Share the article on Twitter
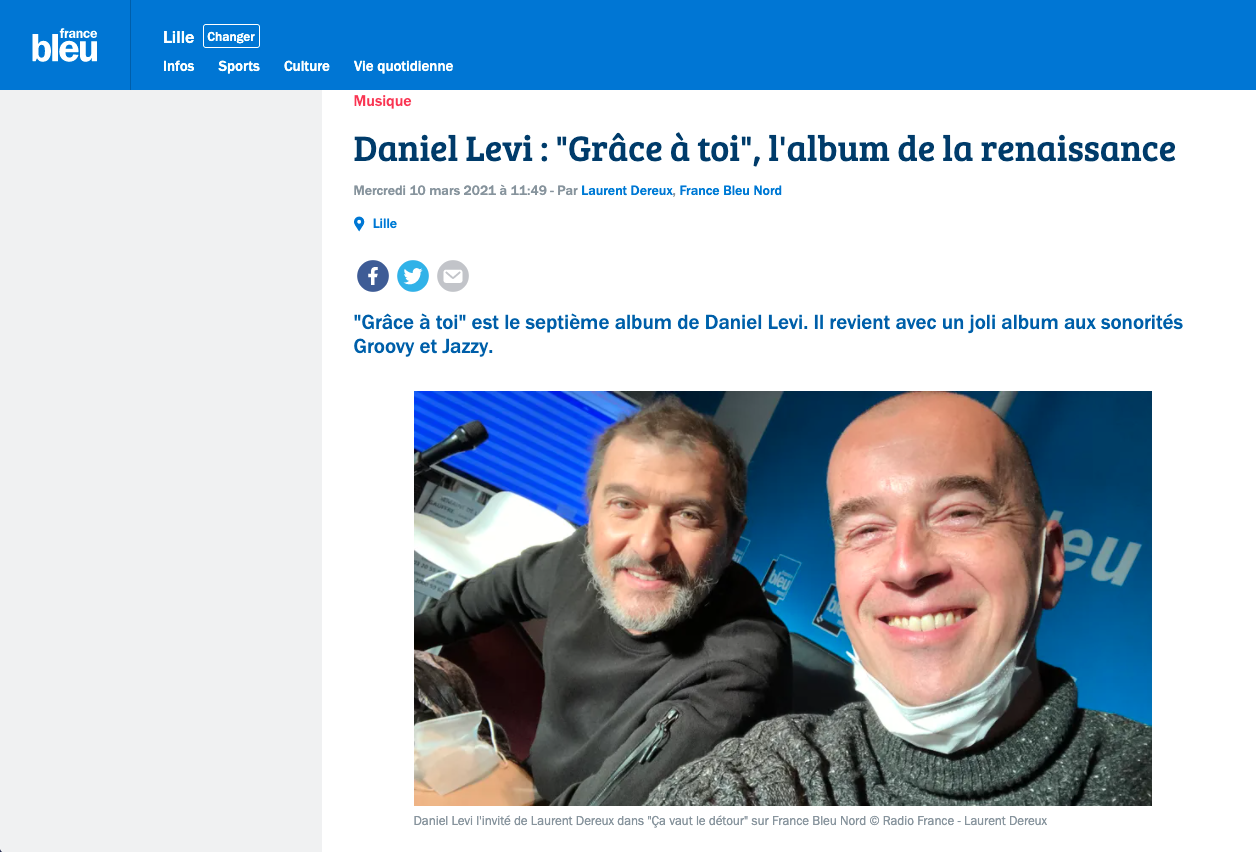1256x852 pixels. point(413,276)
